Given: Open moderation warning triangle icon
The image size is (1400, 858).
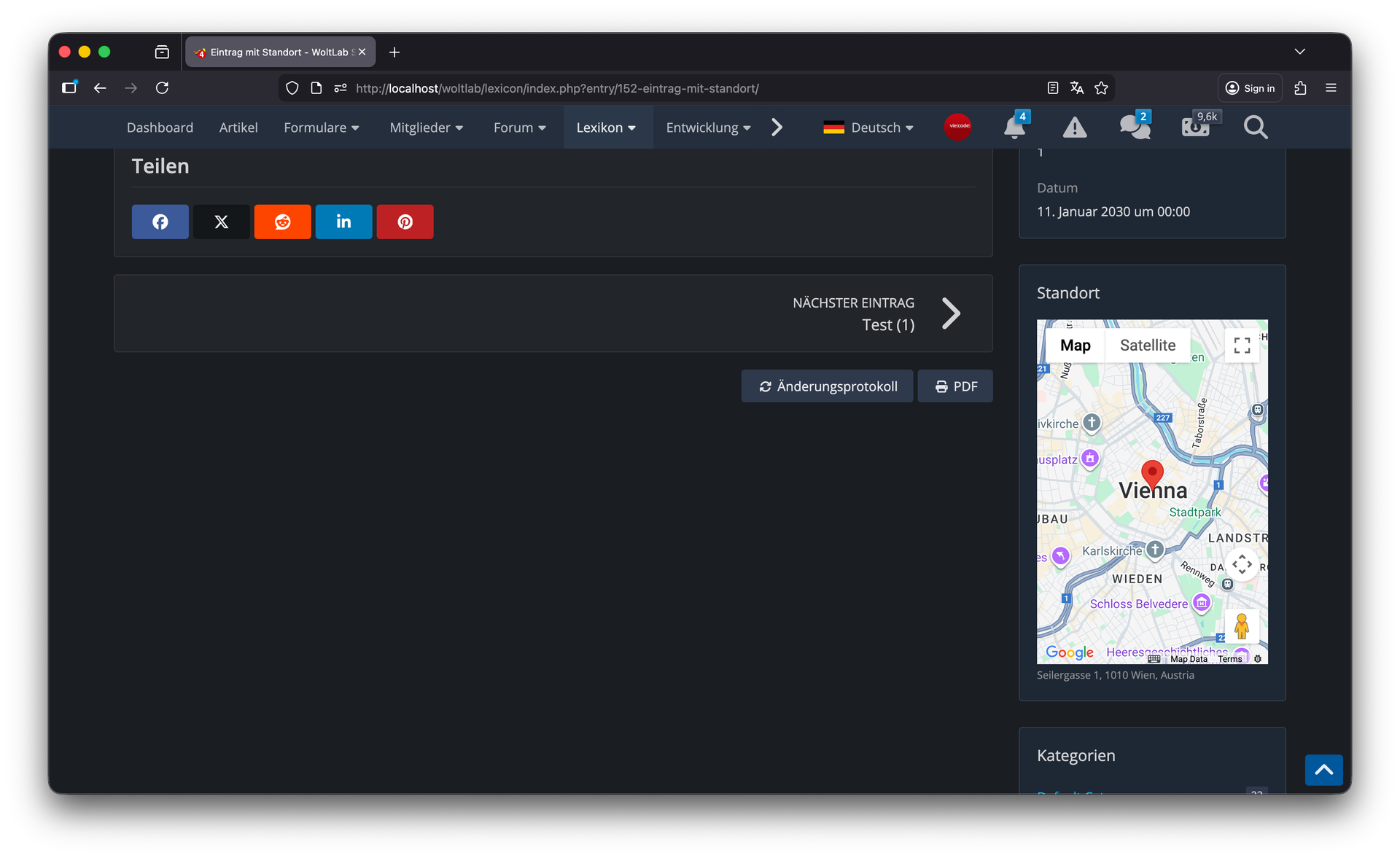Looking at the screenshot, I should (1074, 128).
